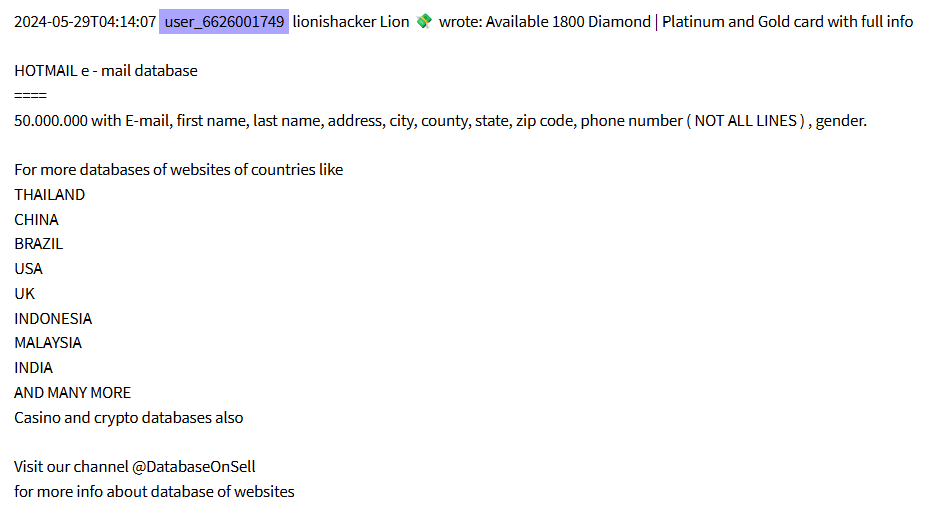The height and width of the screenshot is (512, 945).
Task: Click the 2024-05-29T04:14:07 timestamp
Action: (x=85, y=22)
